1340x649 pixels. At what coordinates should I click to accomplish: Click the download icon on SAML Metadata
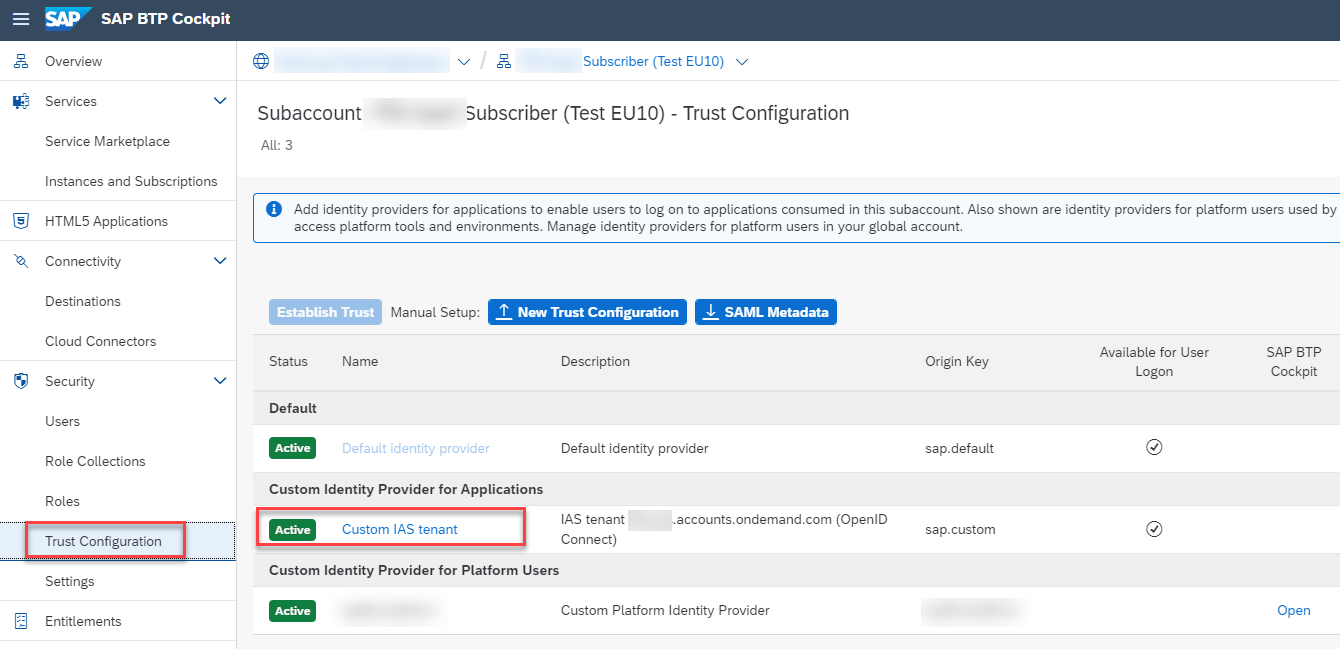[x=711, y=312]
